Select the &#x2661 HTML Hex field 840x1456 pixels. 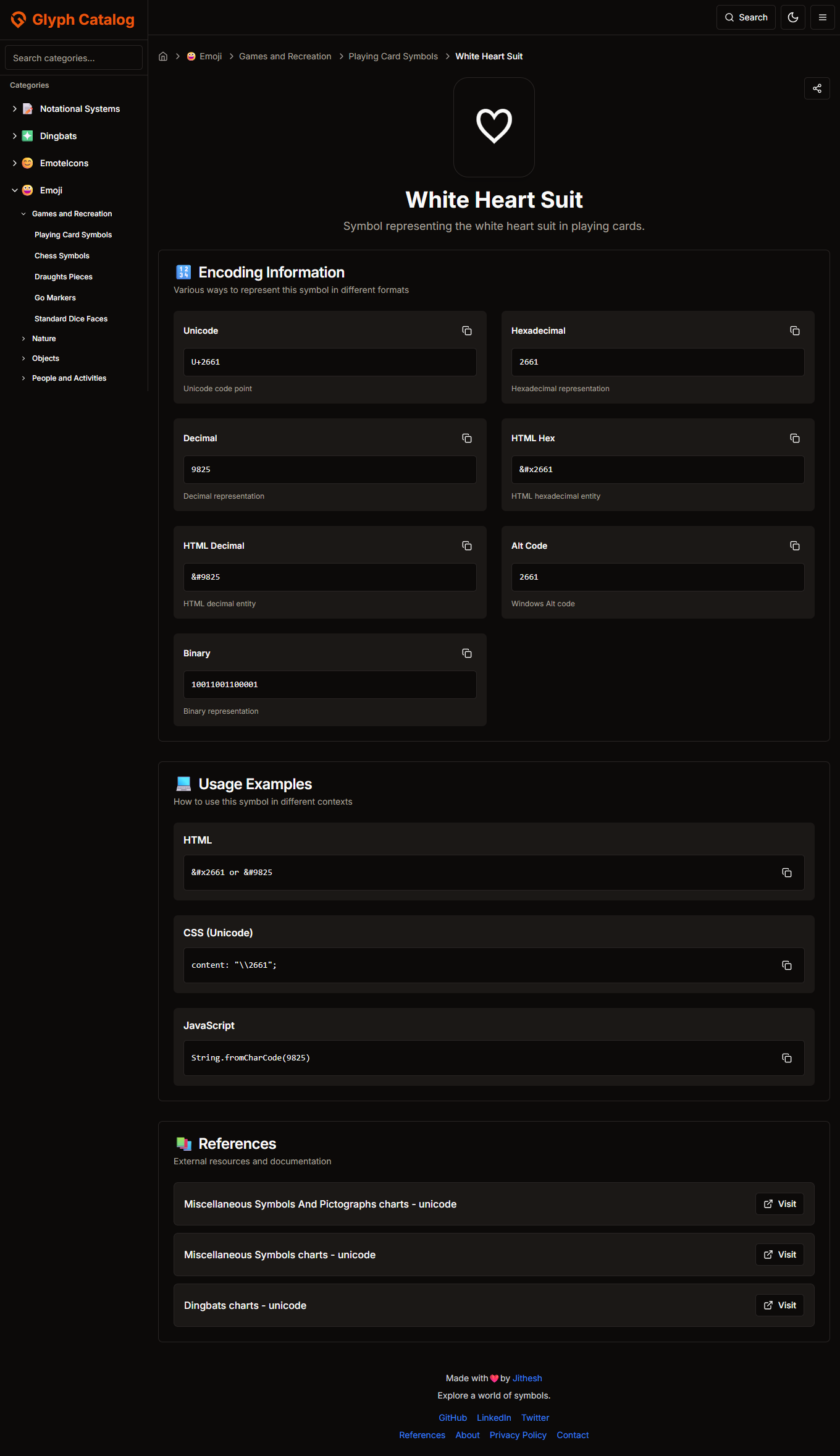[658, 470]
